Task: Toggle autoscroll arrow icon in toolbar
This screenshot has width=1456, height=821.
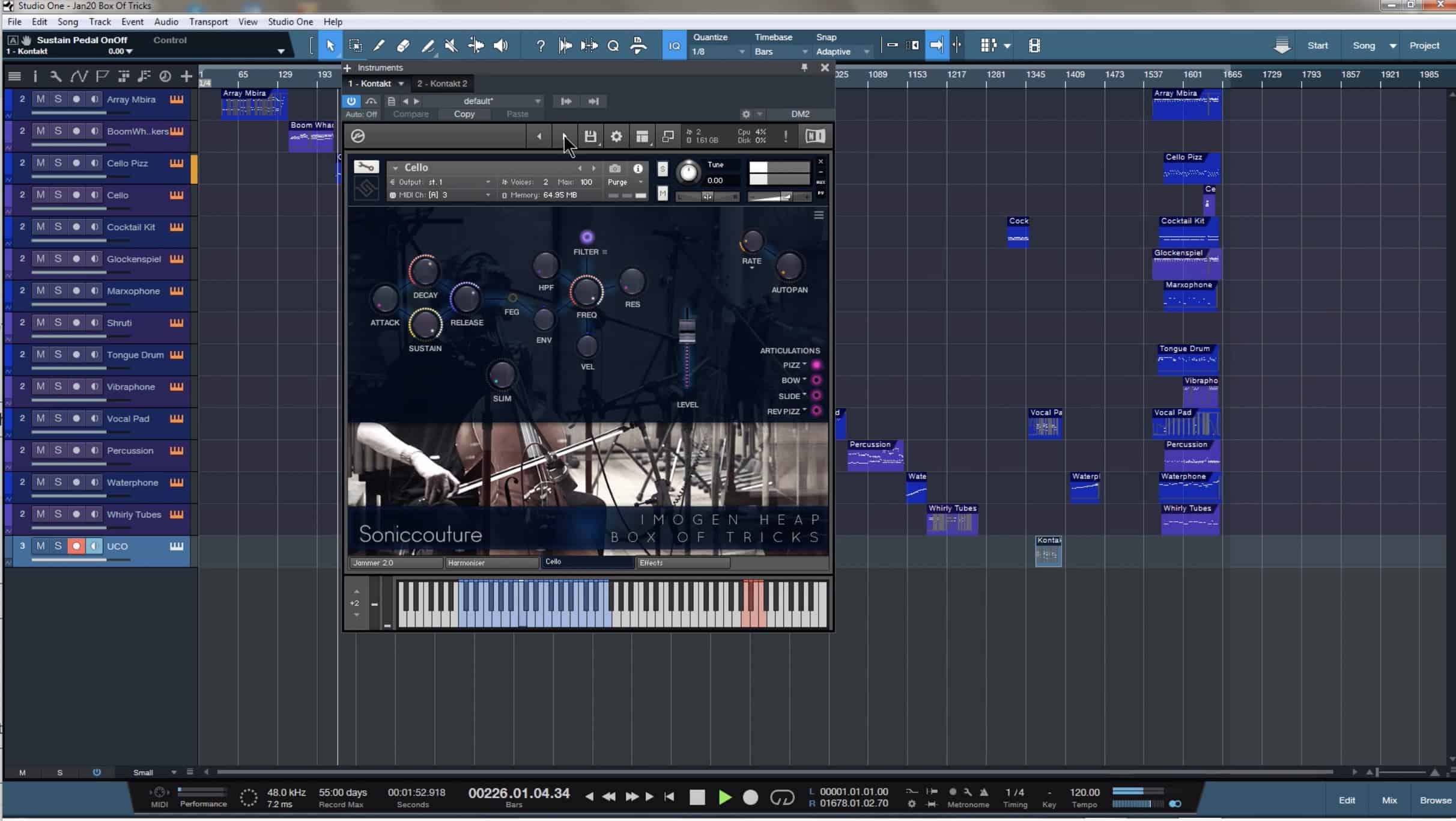Action: 936,45
